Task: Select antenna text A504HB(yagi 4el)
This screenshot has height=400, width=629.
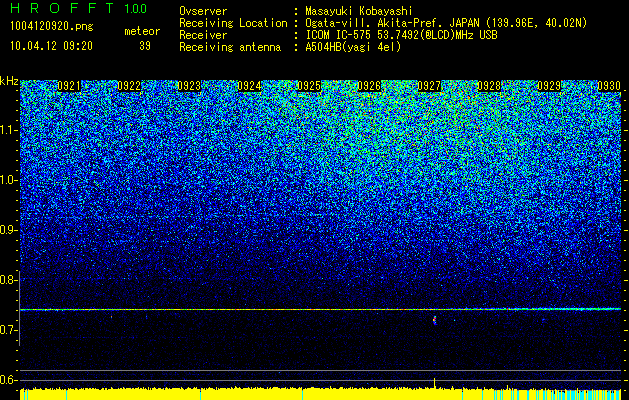Action: pos(353,47)
